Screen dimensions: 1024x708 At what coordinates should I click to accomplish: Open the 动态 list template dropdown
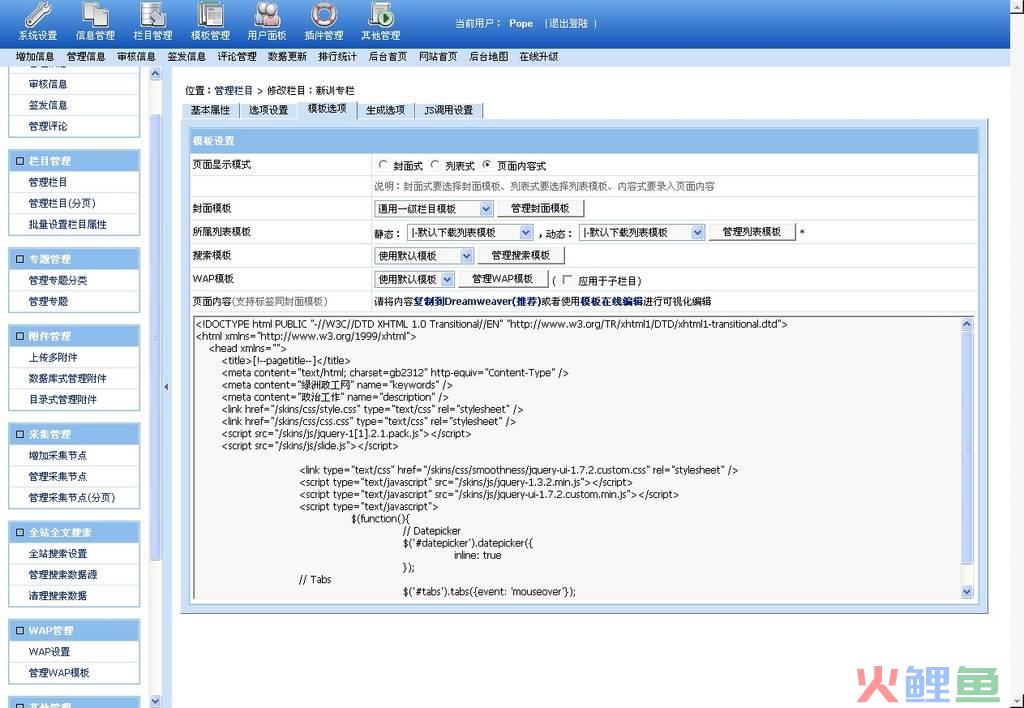642,232
